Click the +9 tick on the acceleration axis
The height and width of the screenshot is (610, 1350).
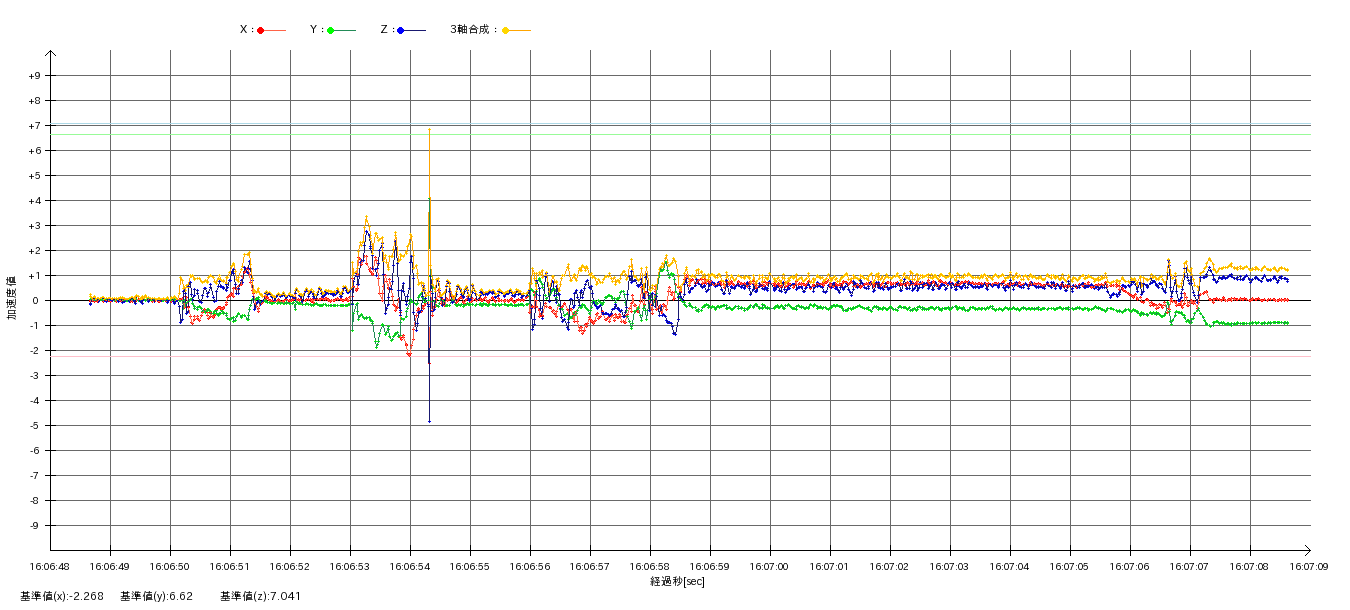[35, 76]
